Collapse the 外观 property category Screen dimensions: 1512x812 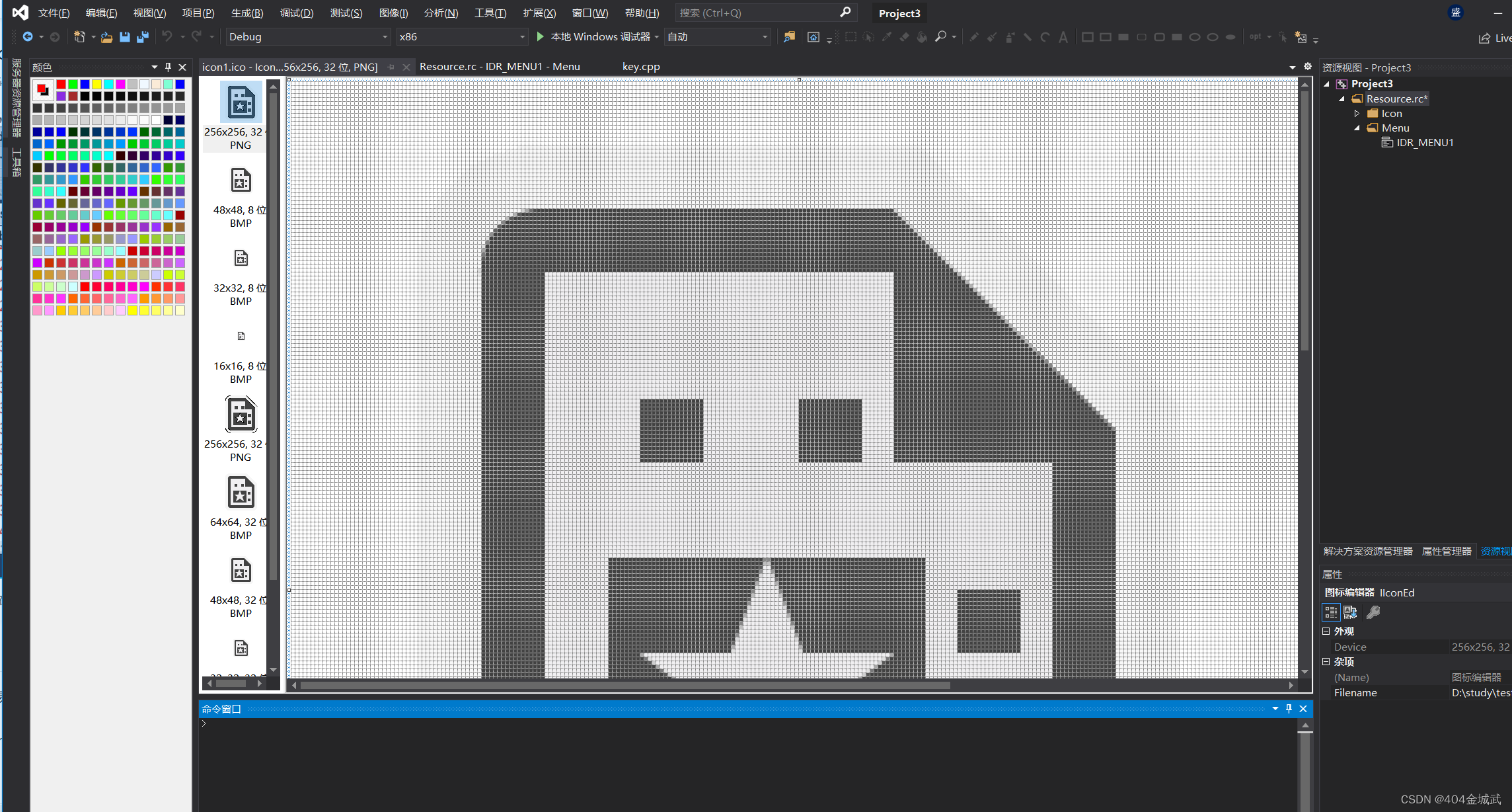tap(1326, 631)
